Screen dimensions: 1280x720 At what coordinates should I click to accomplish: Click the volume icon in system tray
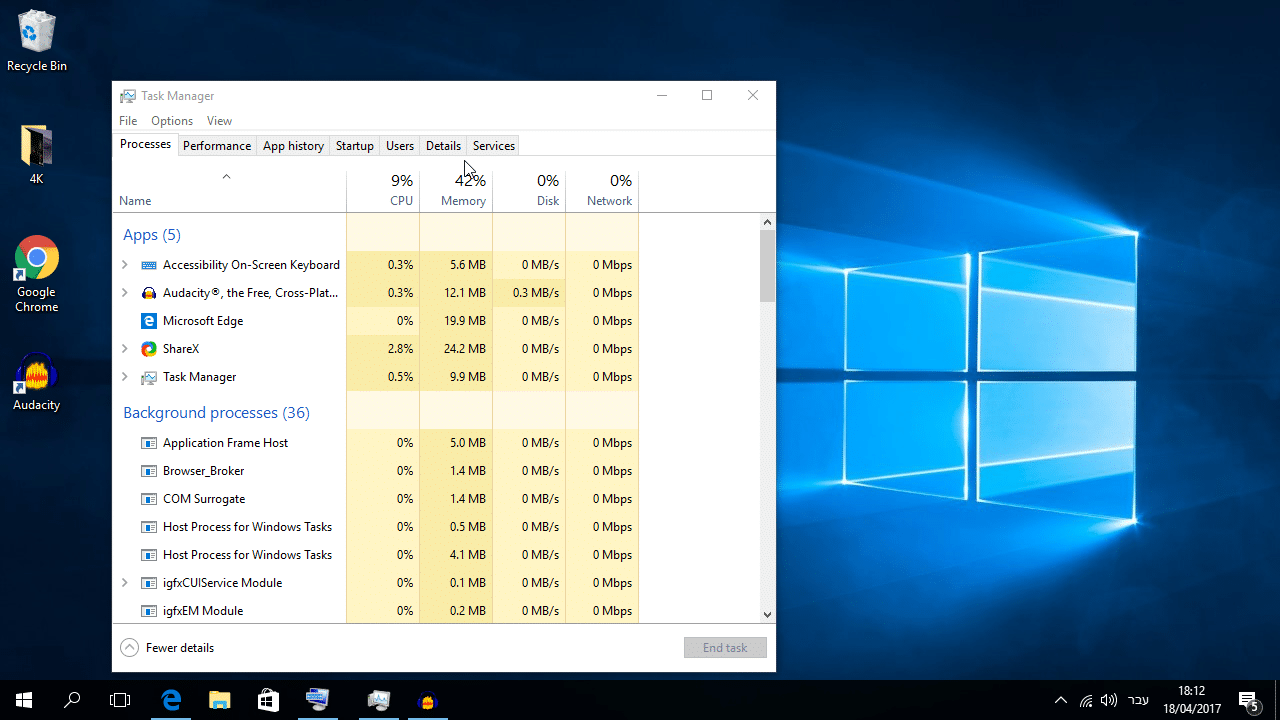1108,700
